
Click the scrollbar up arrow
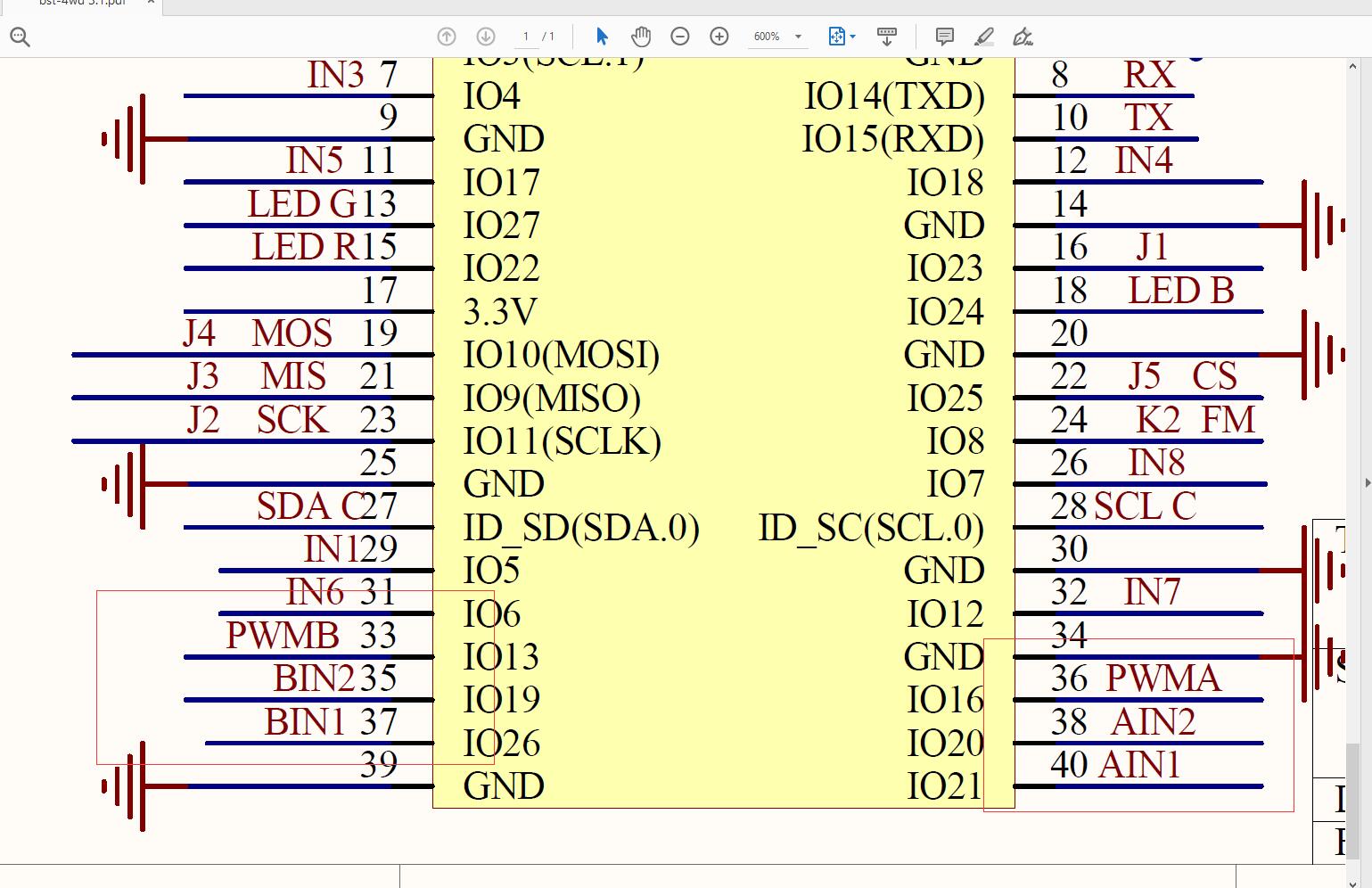point(1353,66)
